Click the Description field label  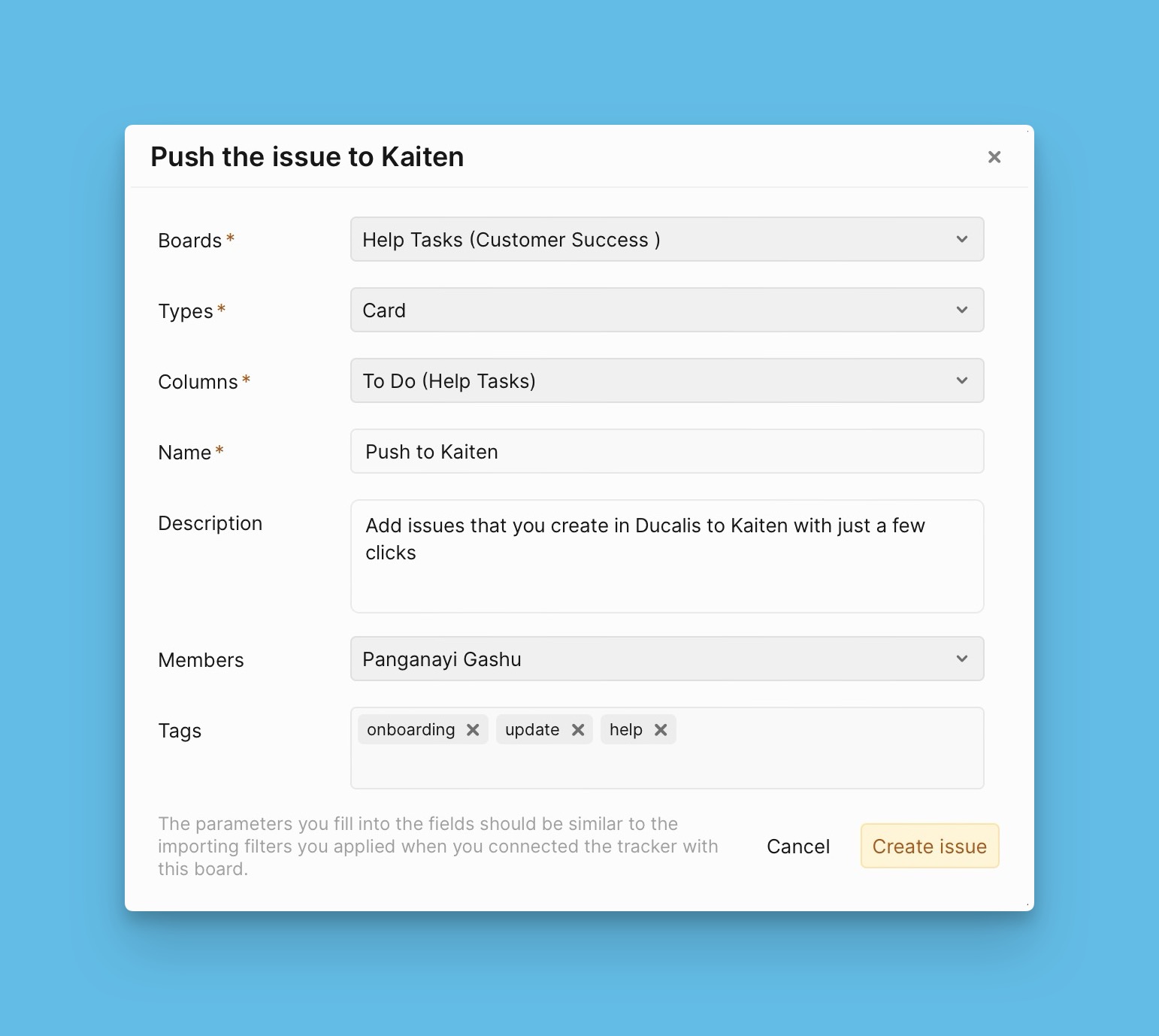[210, 523]
